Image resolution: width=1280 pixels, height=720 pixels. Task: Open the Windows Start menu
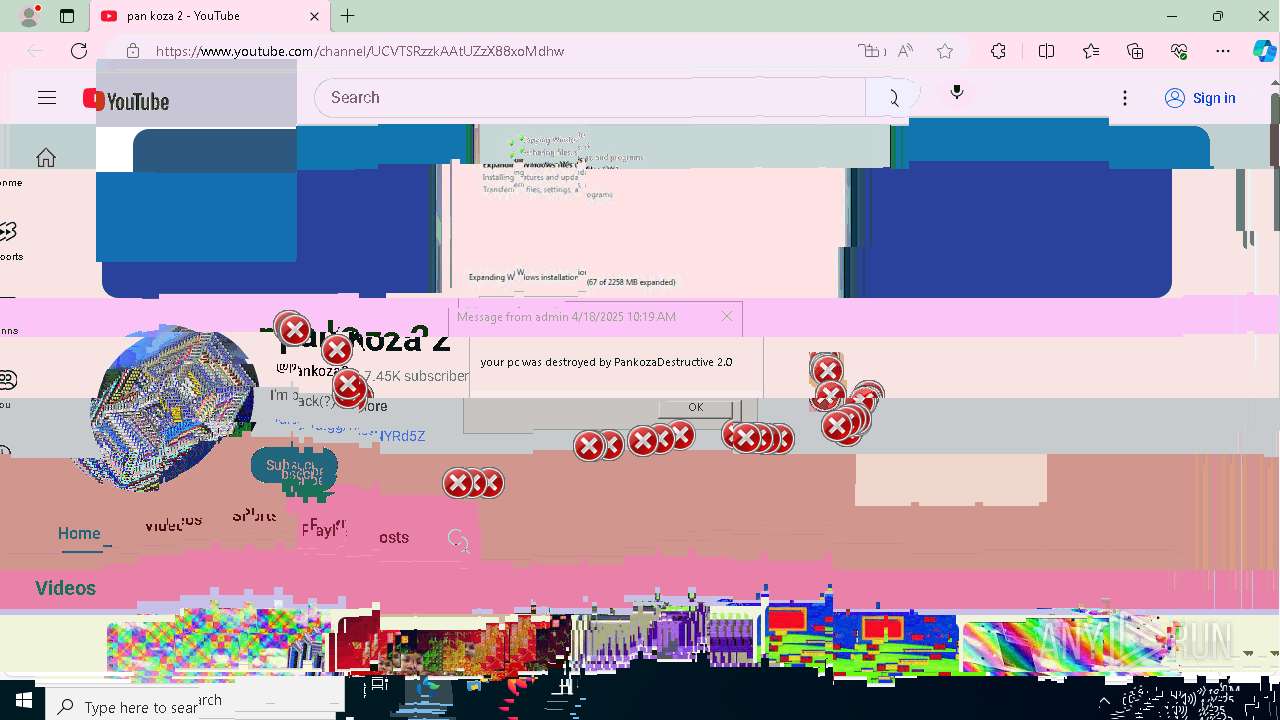23,702
